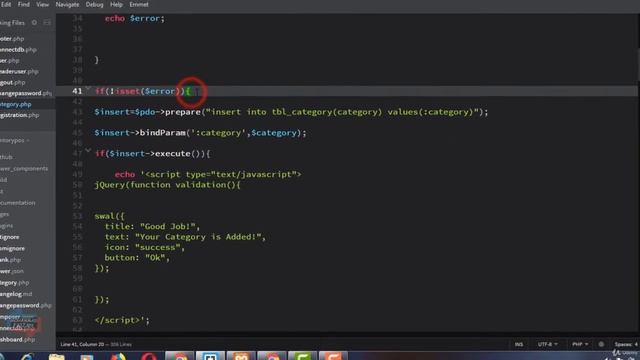Click the split view icon in sidebar
The image size is (640, 360).
point(47,22)
